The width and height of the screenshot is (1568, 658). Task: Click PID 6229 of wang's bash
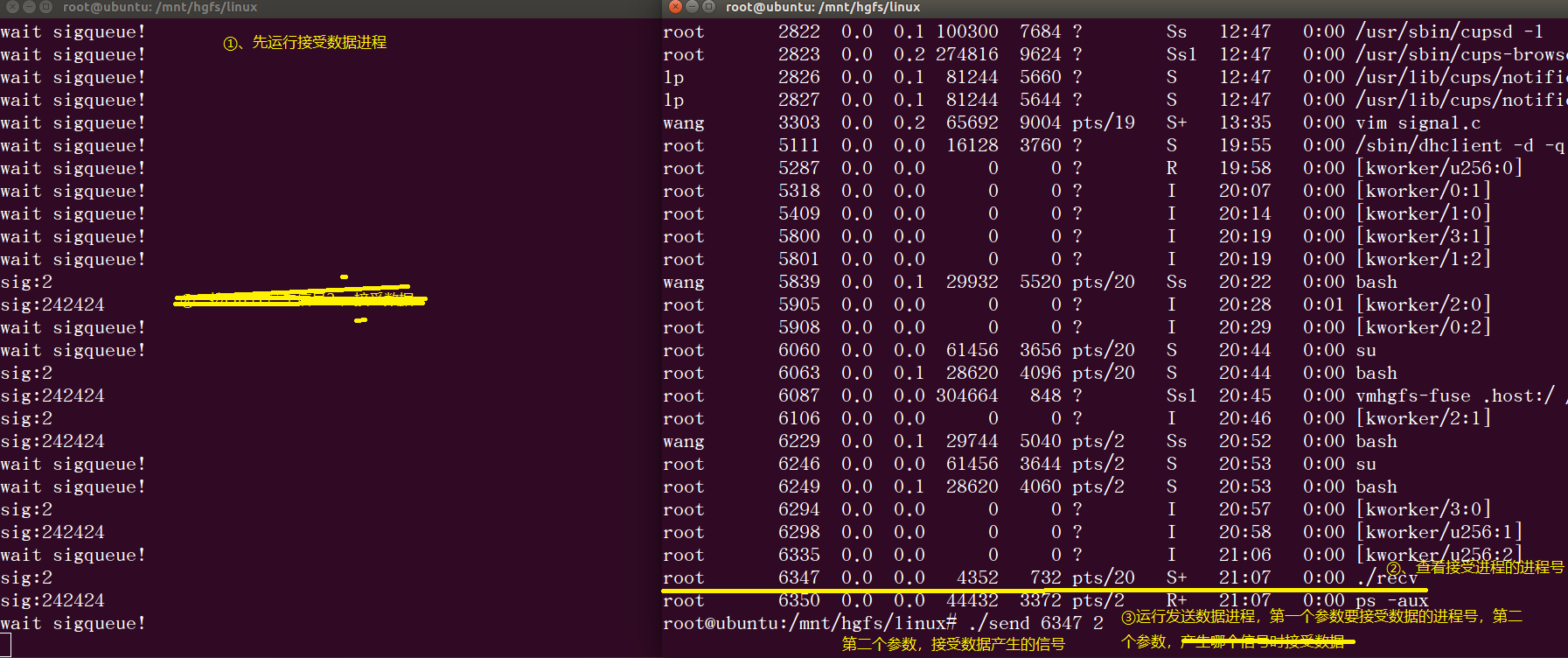pos(799,441)
